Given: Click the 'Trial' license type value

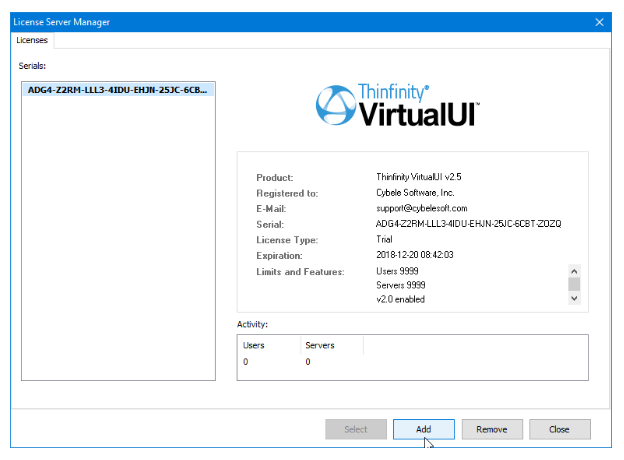Looking at the screenshot, I should click(x=384, y=239).
